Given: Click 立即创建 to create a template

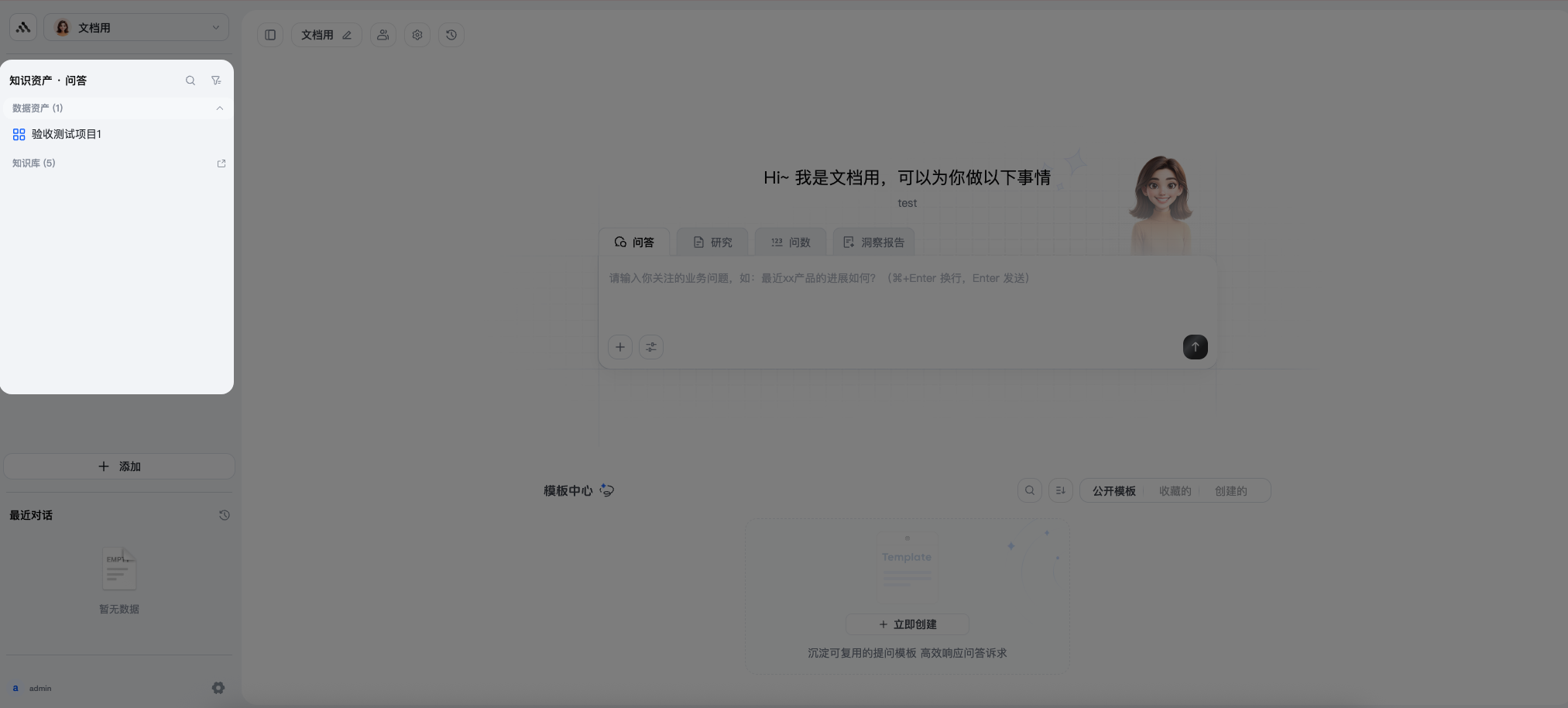Looking at the screenshot, I should coord(906,624).
